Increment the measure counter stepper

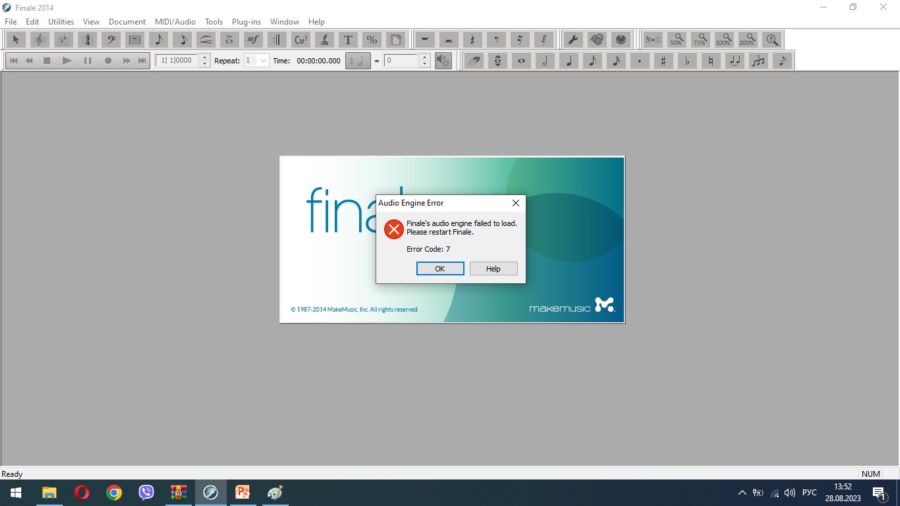pos(205,57)
